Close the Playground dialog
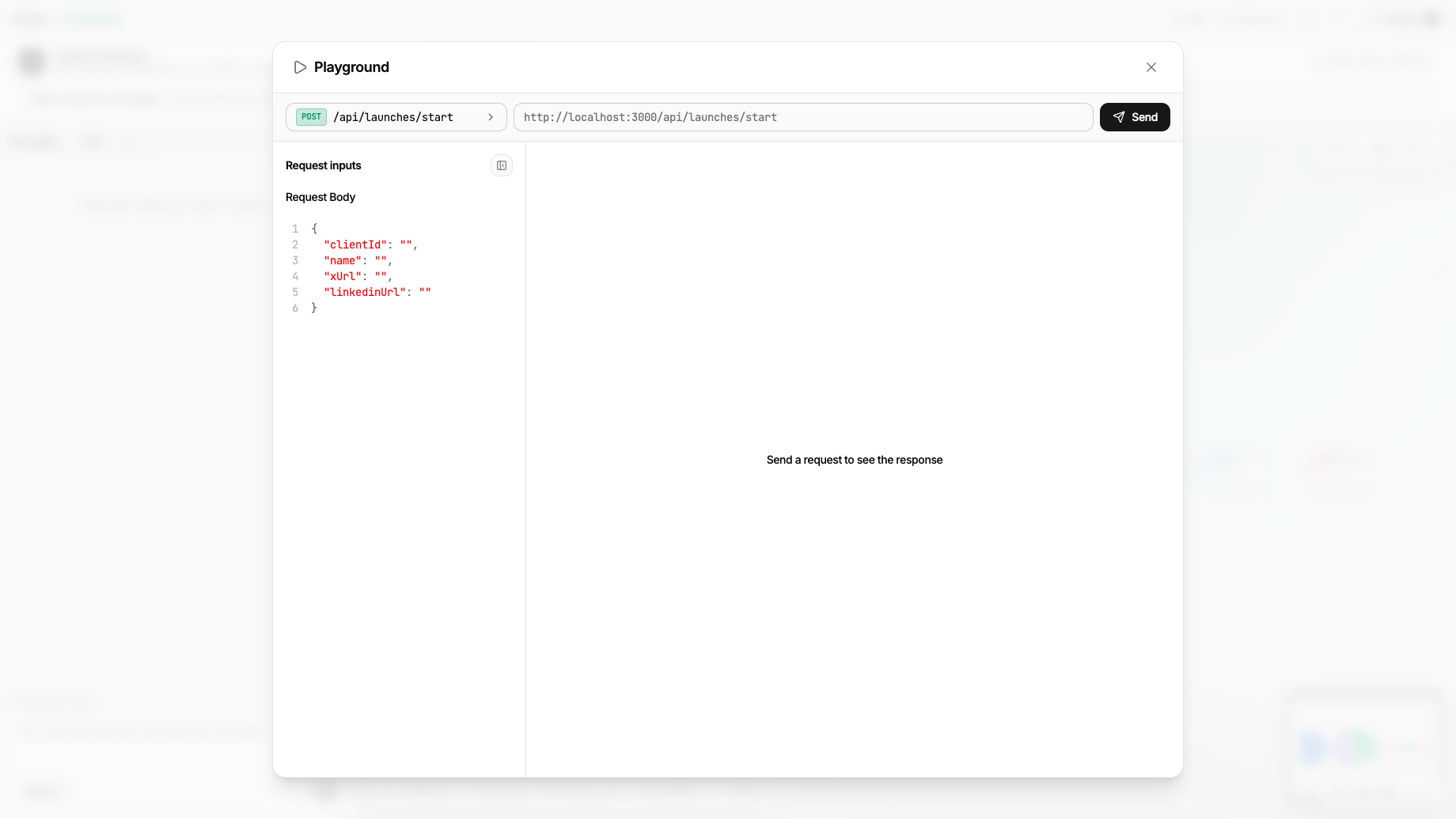 1151,67
